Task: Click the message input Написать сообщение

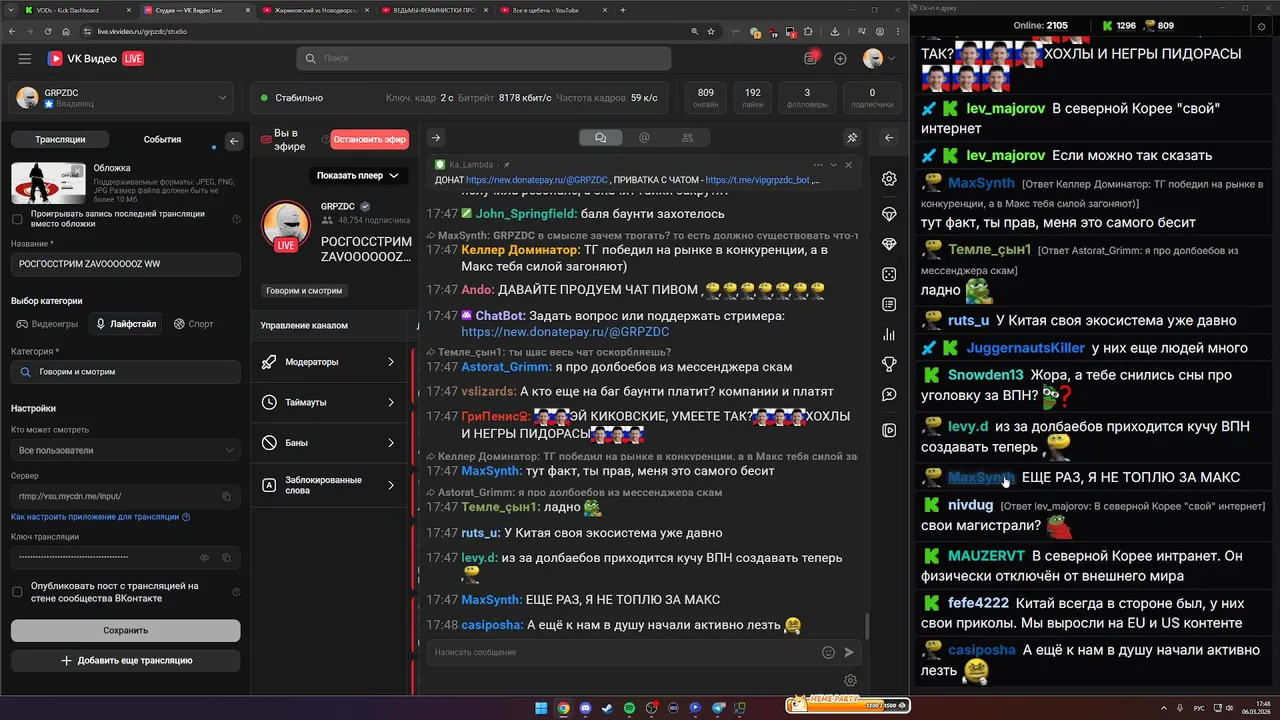Action: coord(623,652)
